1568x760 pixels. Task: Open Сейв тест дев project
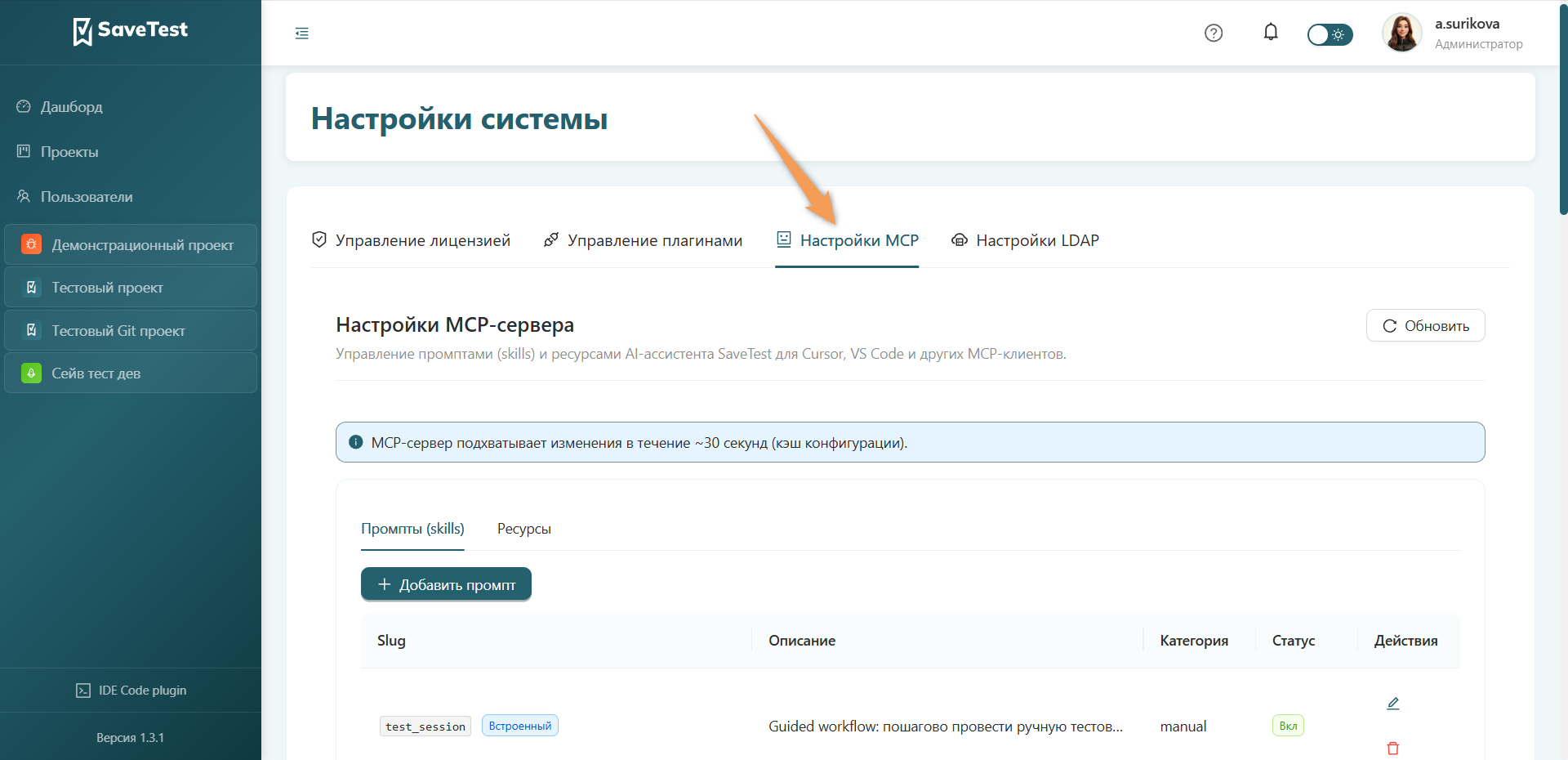tap(131, 373)
